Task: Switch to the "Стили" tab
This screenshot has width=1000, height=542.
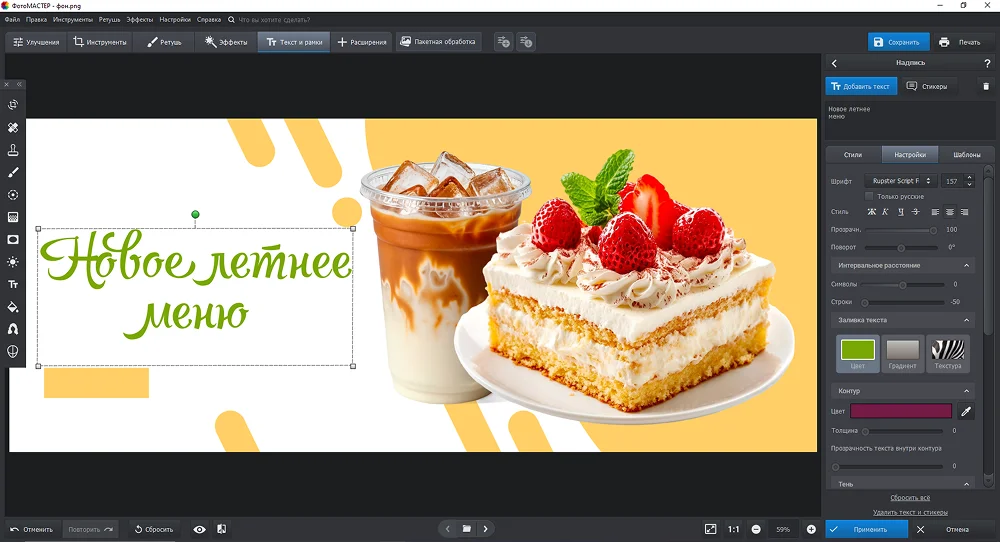Action: (853, 155)
